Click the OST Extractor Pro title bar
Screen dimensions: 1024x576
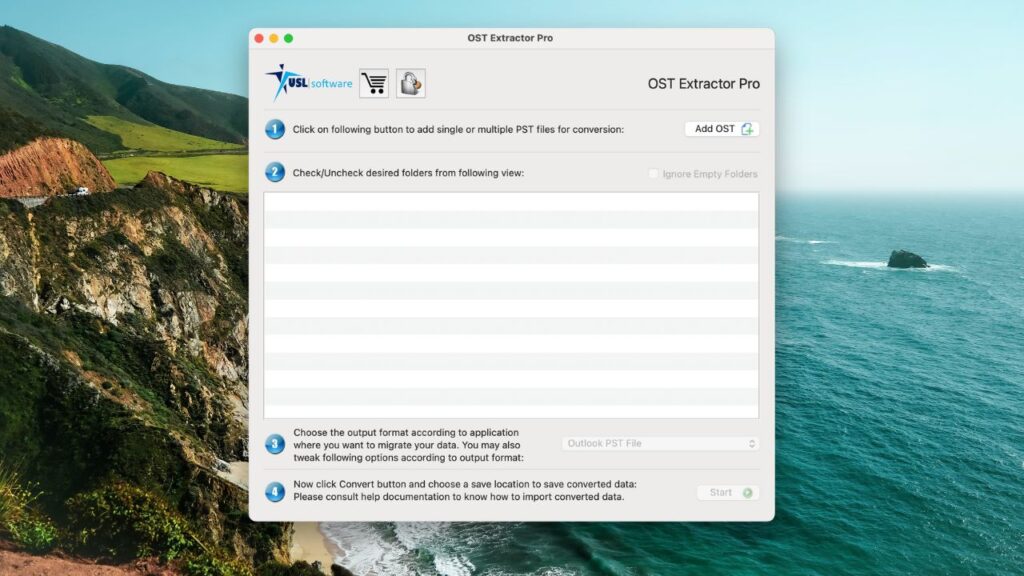512,38
